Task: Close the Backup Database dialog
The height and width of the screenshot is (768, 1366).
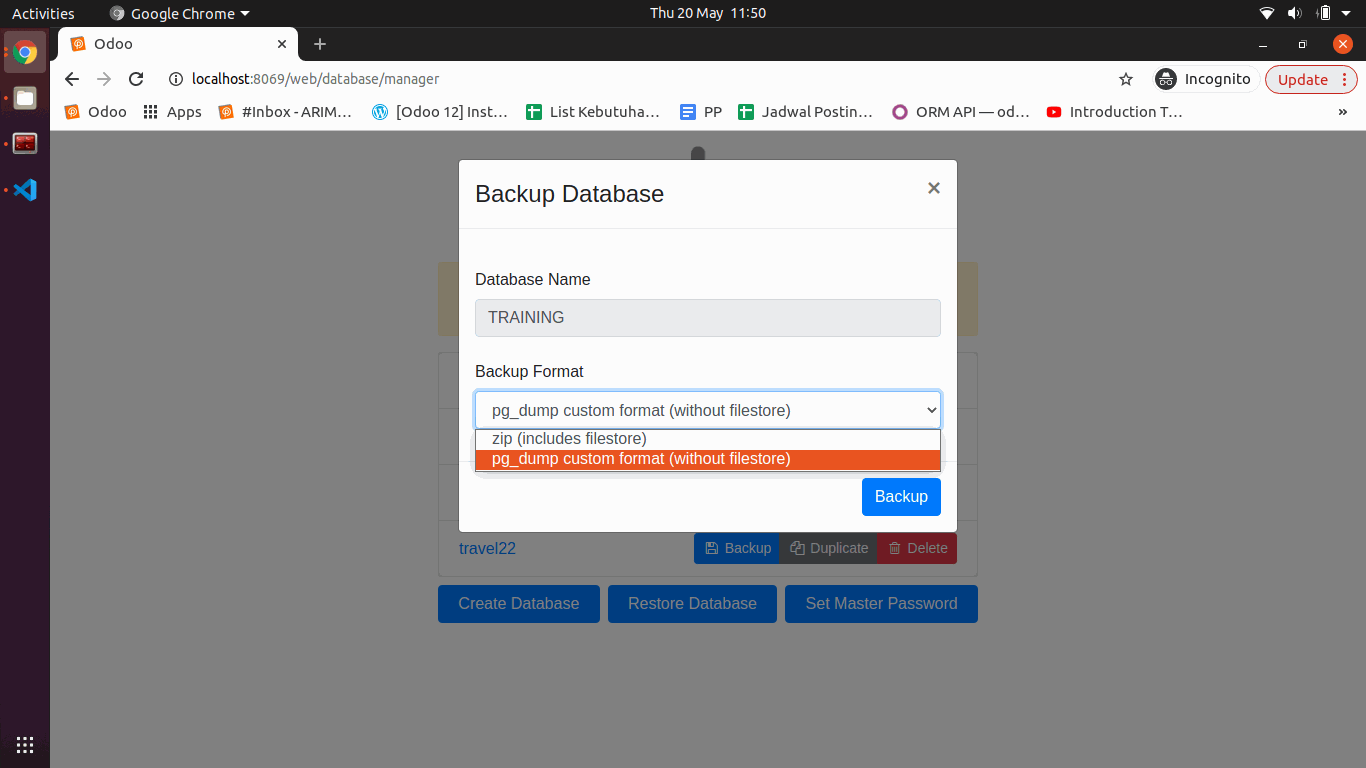Action: [933, 188]
